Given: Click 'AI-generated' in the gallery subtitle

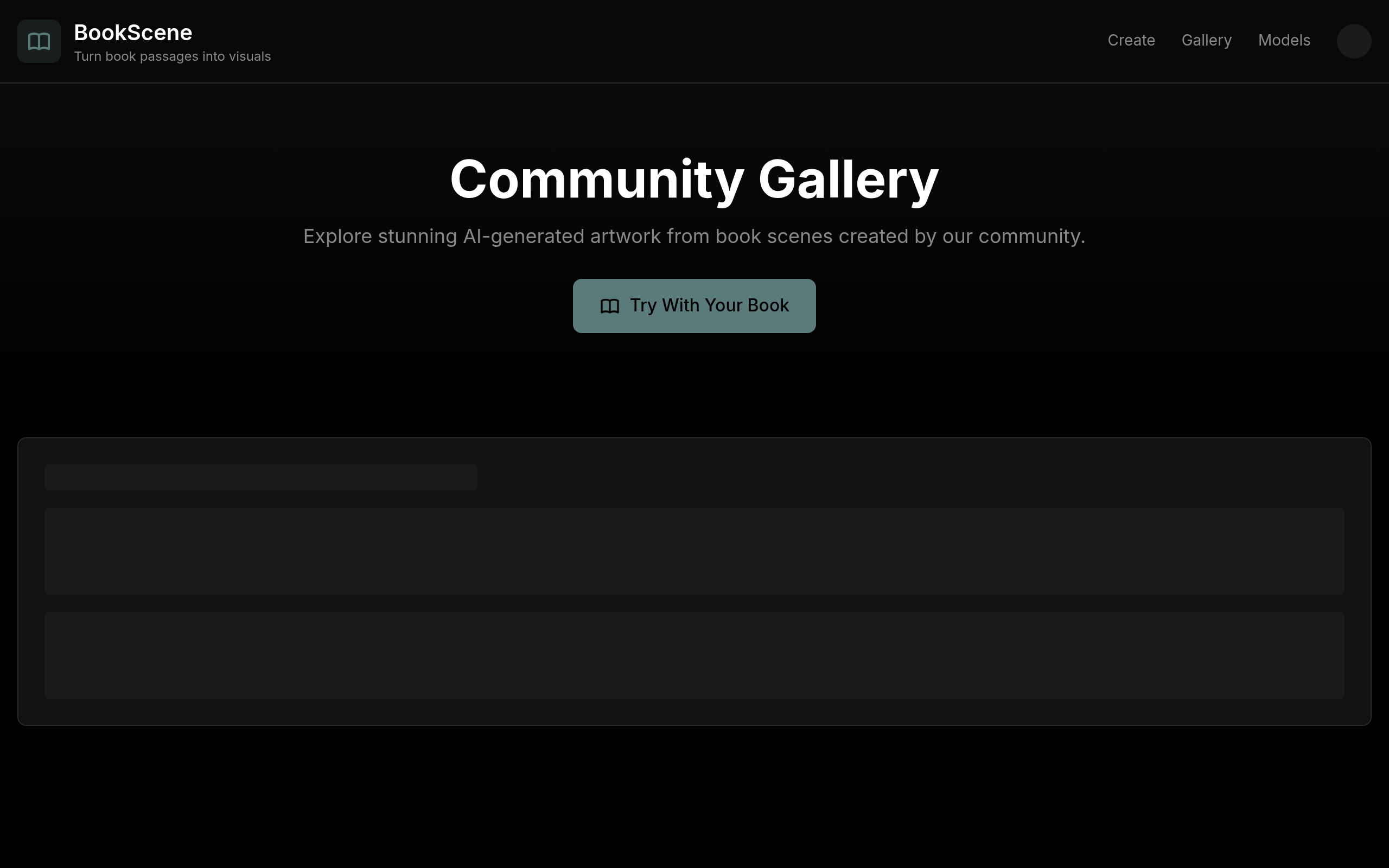Looking at the screenshot, I should [523, 237].
